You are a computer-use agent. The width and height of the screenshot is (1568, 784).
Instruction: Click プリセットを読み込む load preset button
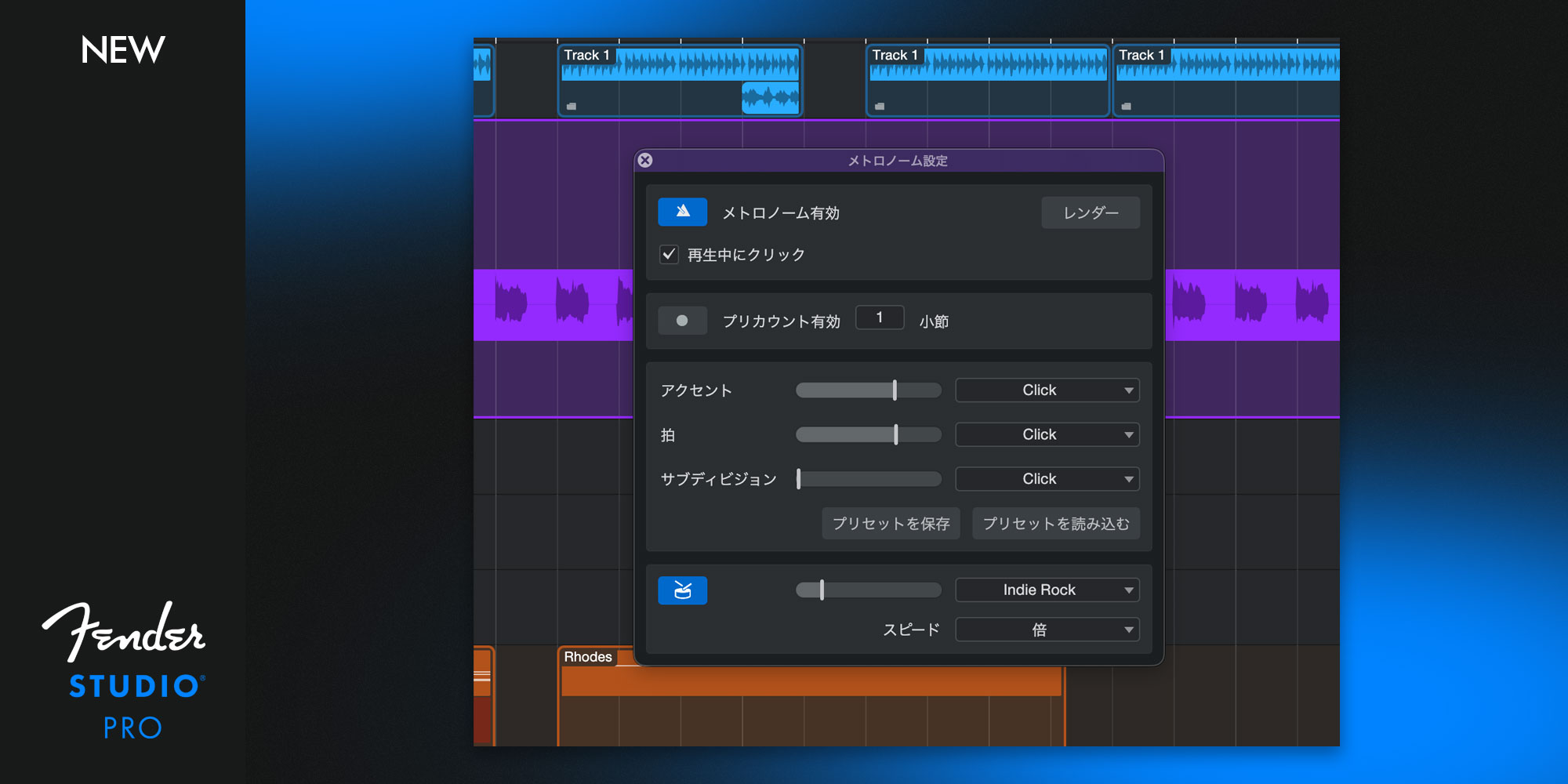(x=1055, y=524)
